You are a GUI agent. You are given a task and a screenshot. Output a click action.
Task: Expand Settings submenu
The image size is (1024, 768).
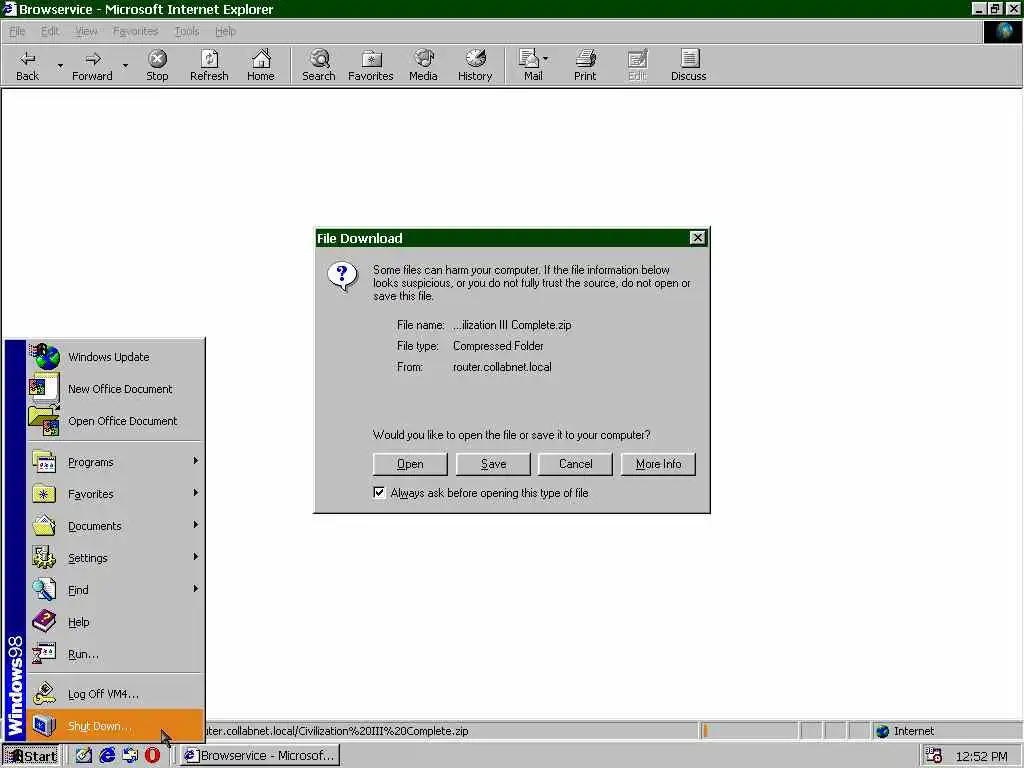[116, 558]
